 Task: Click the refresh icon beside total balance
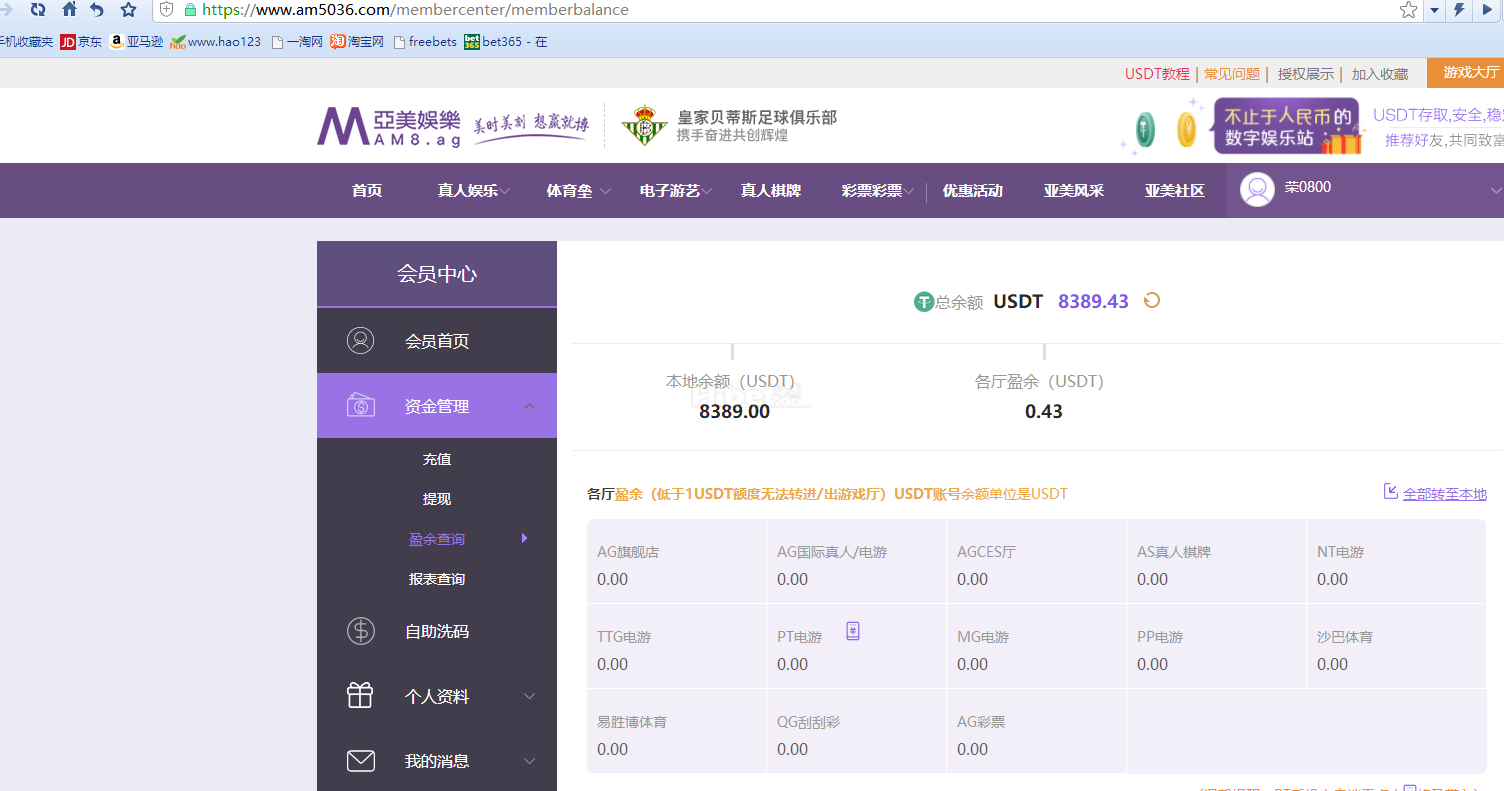click(1152, 301)
